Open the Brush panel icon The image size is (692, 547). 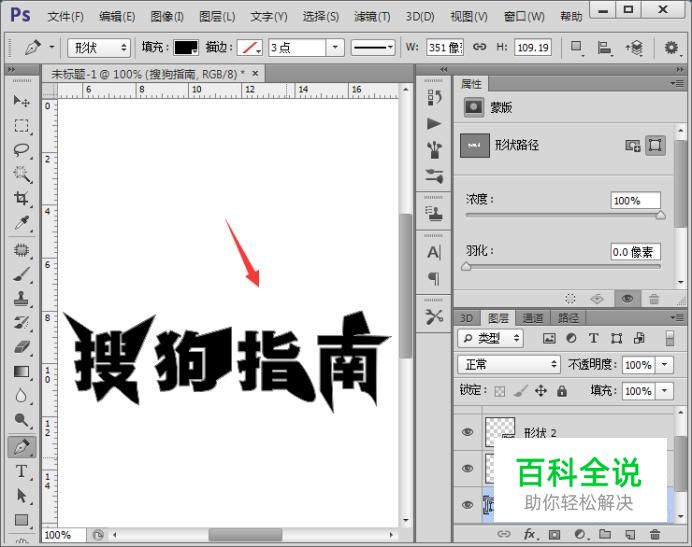tap(434, 177)
